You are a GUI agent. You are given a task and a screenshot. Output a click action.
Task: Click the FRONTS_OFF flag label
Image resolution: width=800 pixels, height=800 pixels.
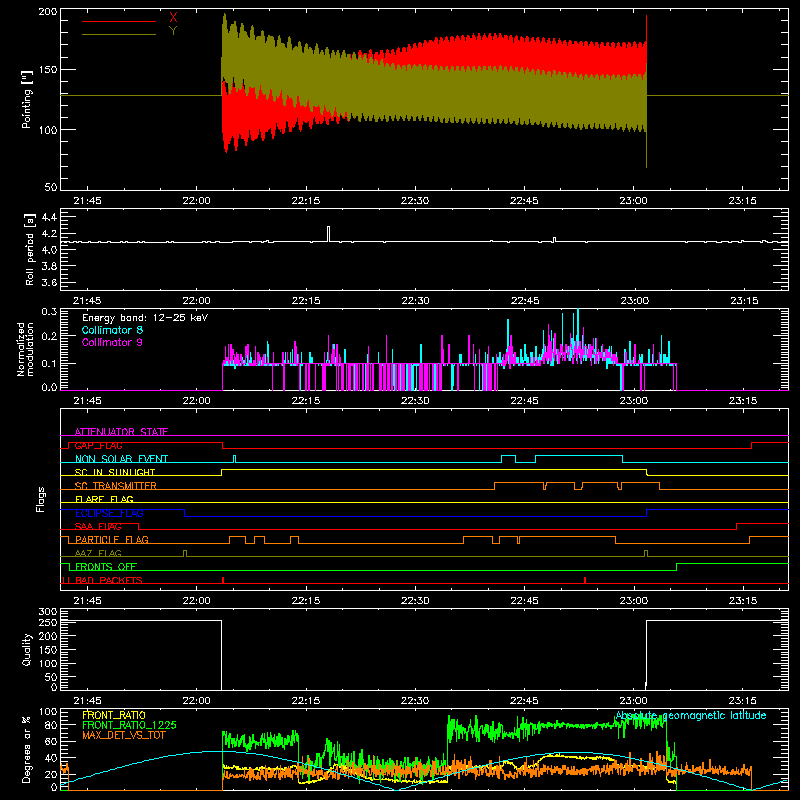(x=106, y=566)
